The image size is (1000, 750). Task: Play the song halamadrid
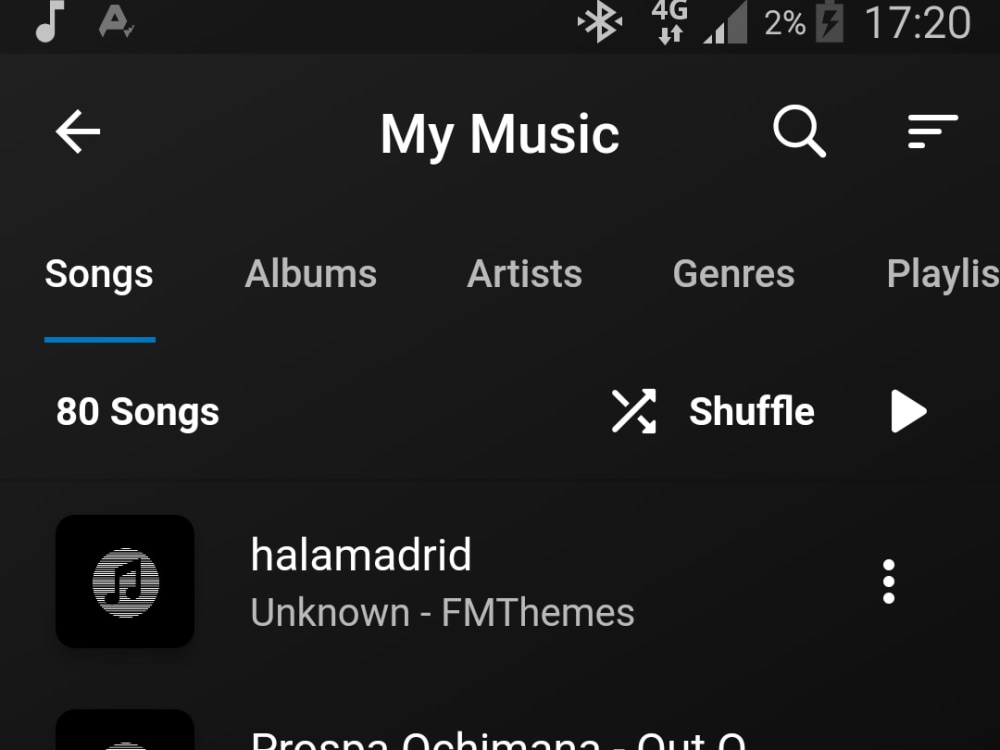tap(362, 555)
